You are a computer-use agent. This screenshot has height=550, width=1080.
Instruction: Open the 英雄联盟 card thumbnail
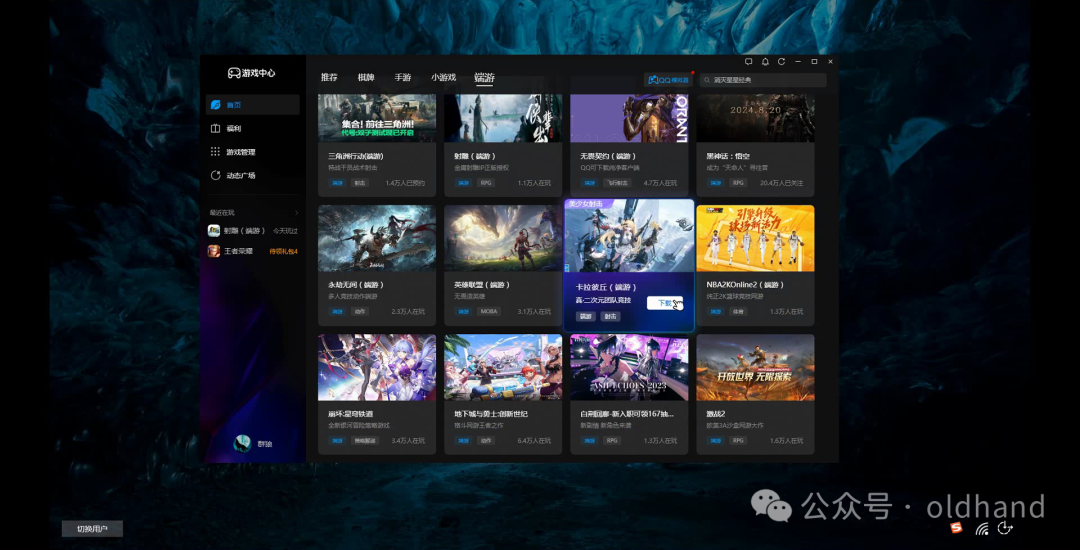tap(503, 238)
